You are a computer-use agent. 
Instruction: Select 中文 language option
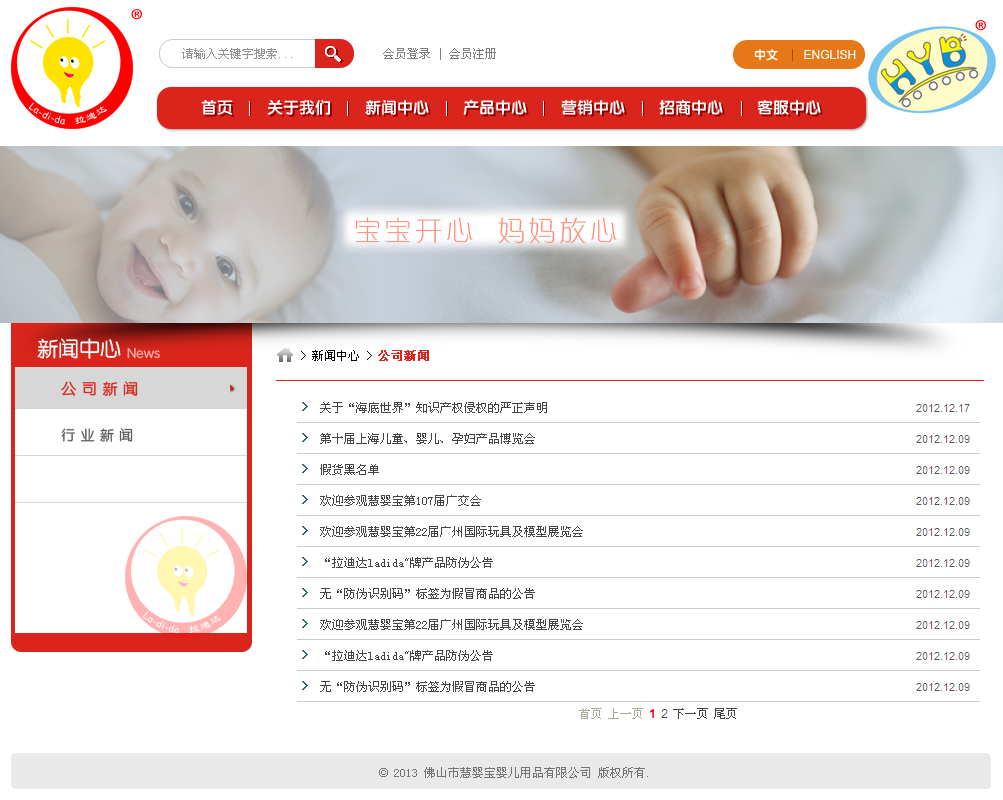pyautogui.click(x=766, y=55)
